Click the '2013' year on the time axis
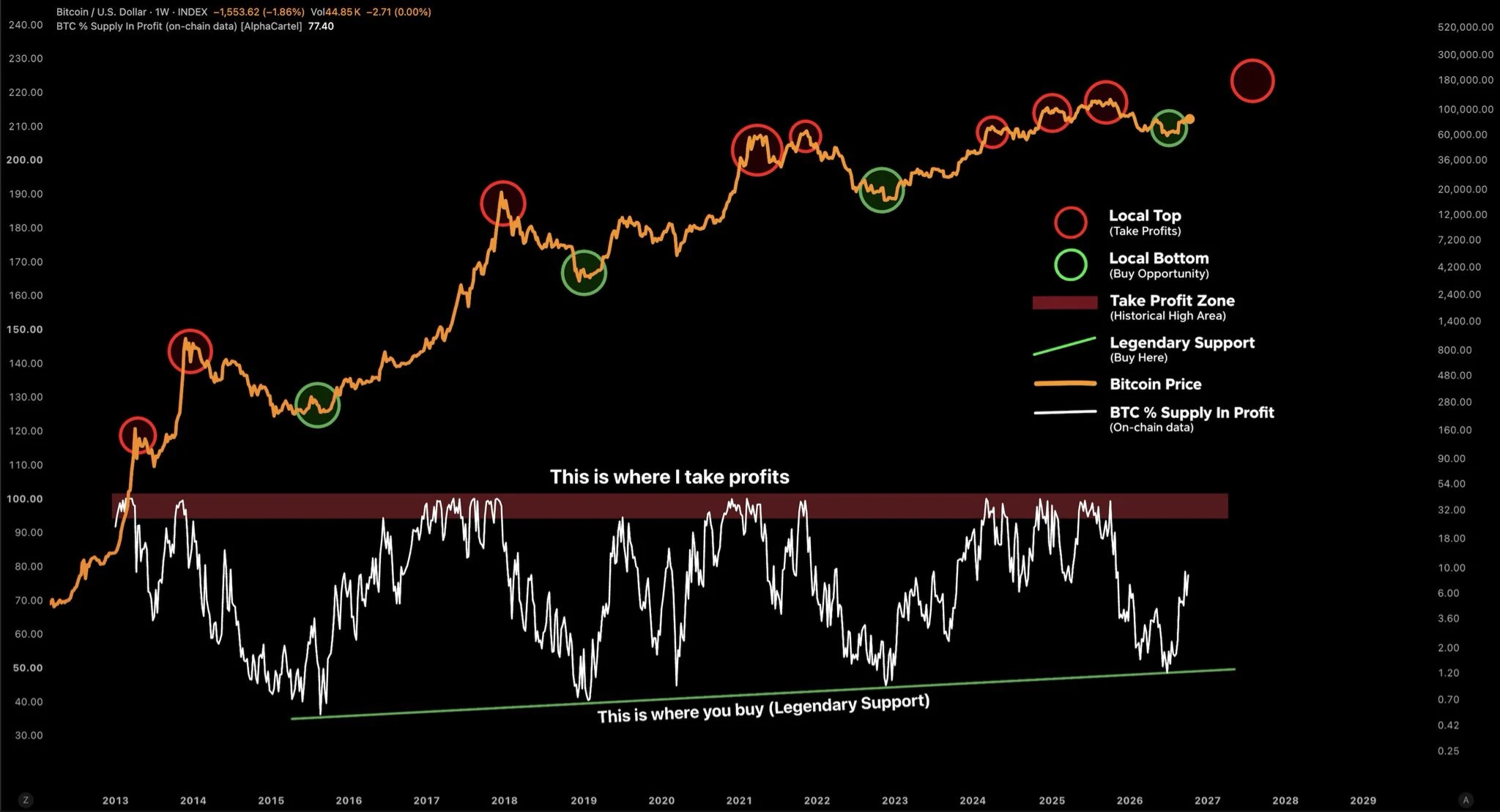 (x=115, y=800)
